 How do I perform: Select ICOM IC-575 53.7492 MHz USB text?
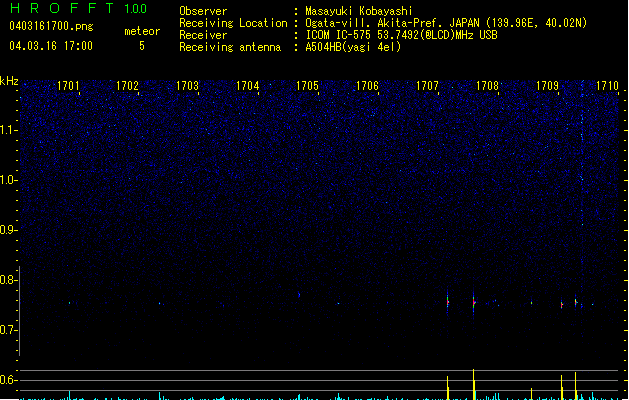click(x=401, y=35)
